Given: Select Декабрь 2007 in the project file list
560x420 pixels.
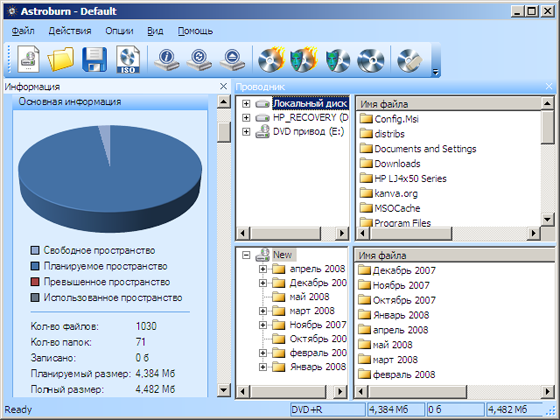Looking at the screenshot, I should pyautogui.click(x=404, y=271).
